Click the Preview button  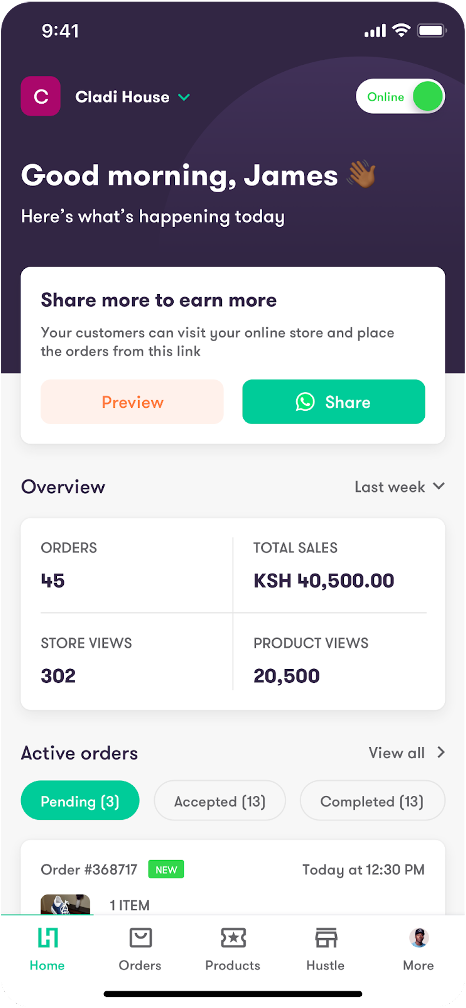pos(132,402)
